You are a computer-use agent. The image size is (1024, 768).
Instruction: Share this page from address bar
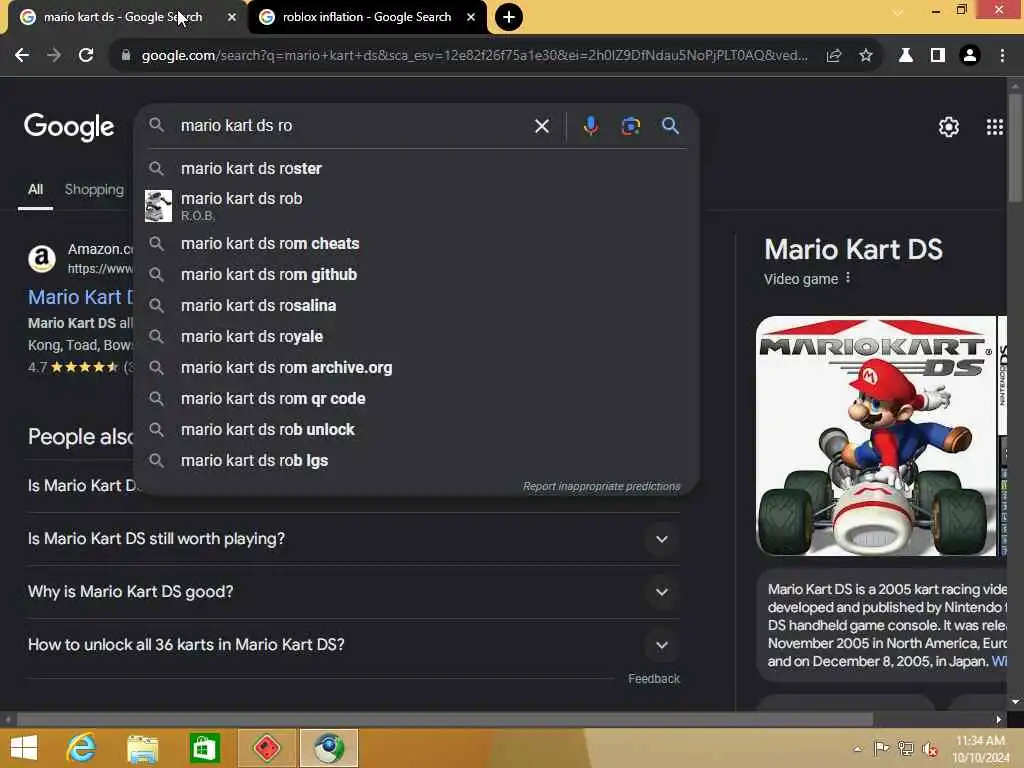[x=833, y=56]
